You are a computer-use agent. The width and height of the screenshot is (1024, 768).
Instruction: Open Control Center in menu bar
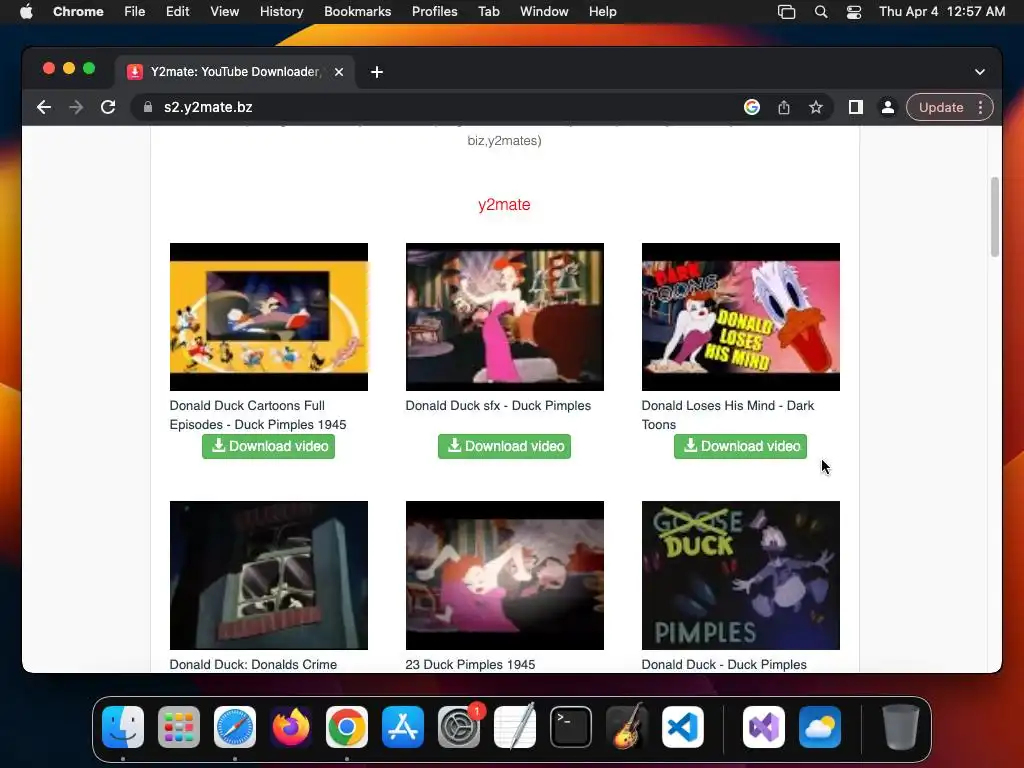[854, 12]
